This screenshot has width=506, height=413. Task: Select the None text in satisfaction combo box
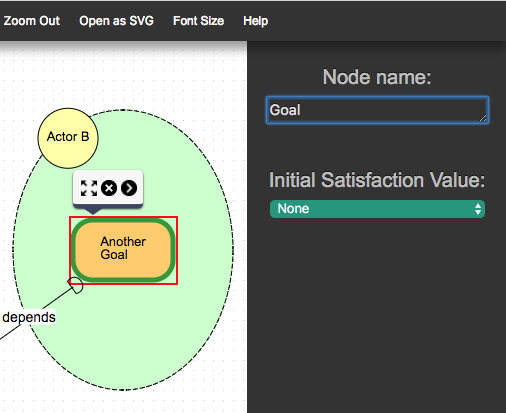(293, 209)
